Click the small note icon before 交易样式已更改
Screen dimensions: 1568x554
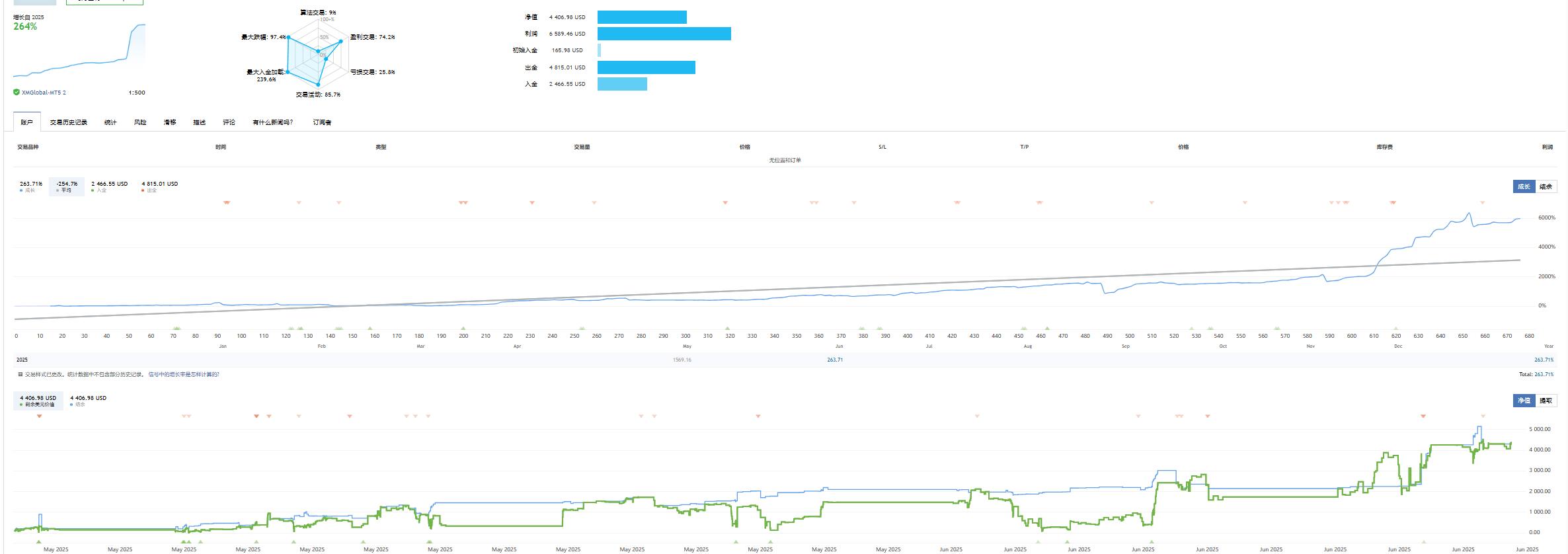click(20, 374)
